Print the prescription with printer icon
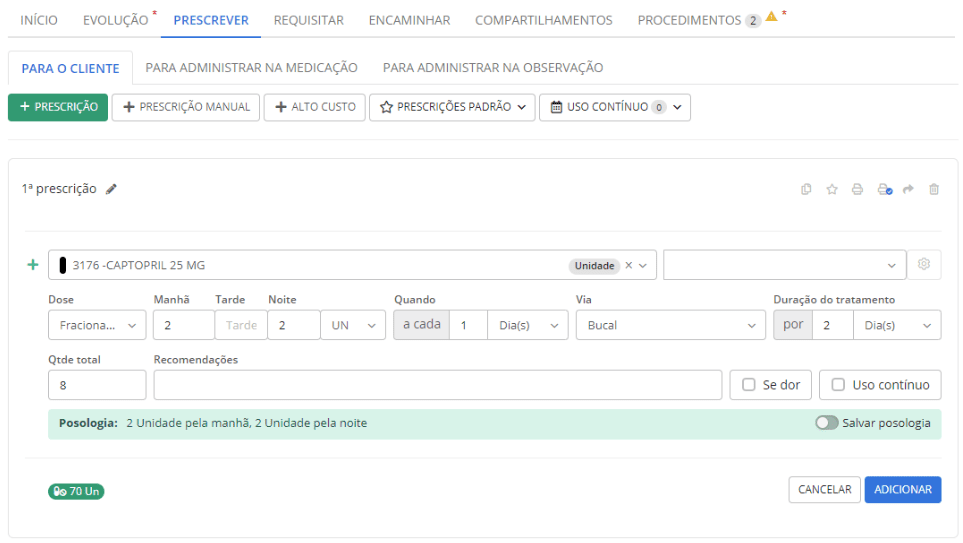Screen dimensions: 963x543 857,189
